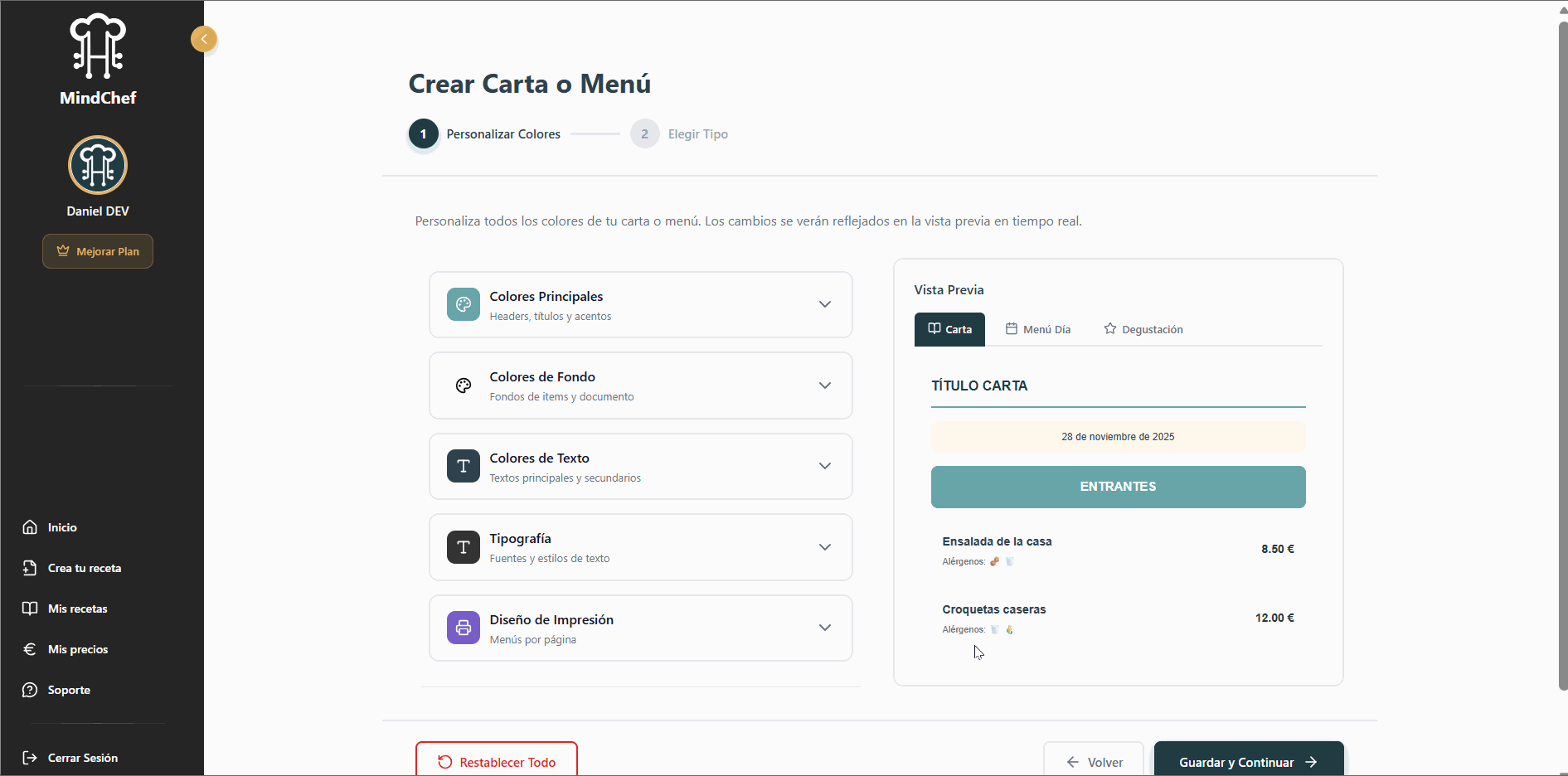
Task: Expand the Diseño de Impresión chevron
Action: [x=825, y=628]
